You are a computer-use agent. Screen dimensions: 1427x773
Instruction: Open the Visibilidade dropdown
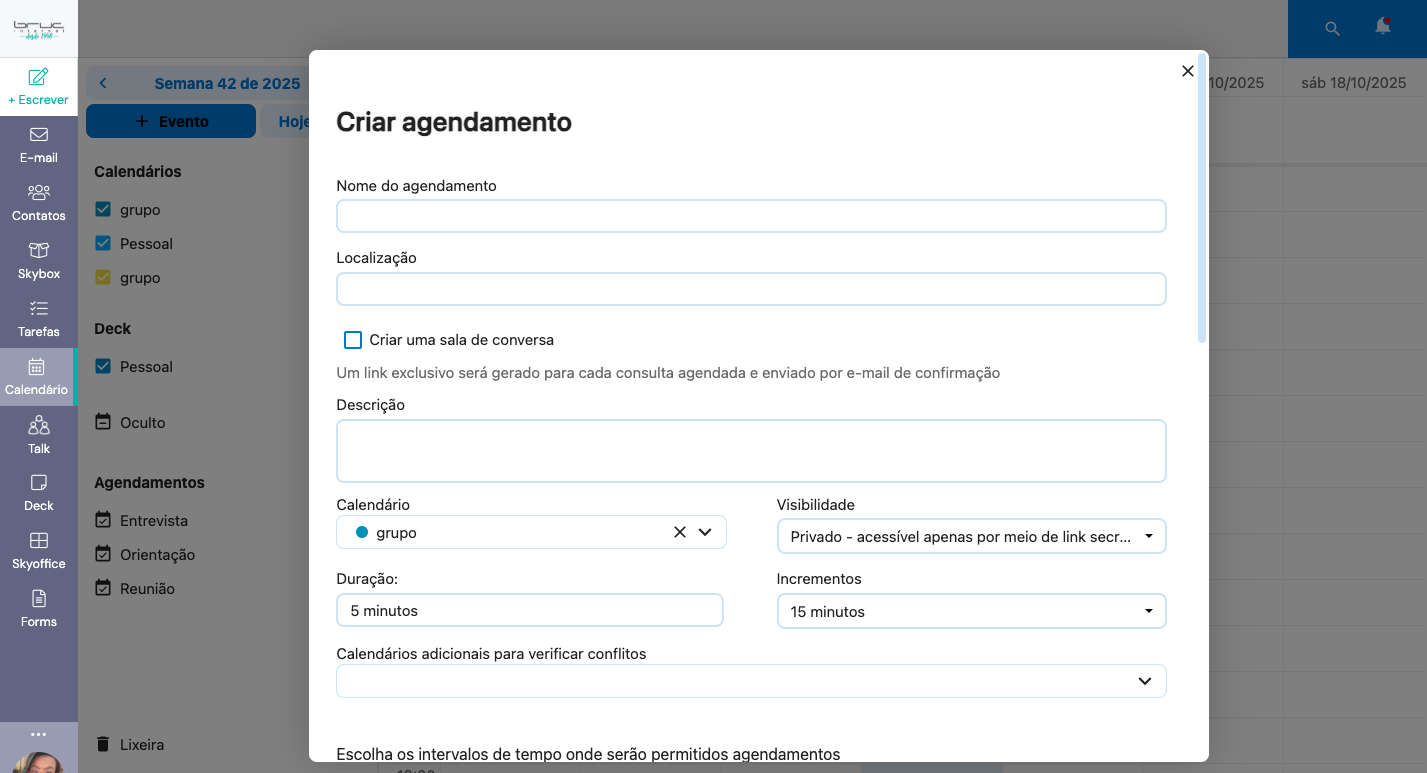971,537
